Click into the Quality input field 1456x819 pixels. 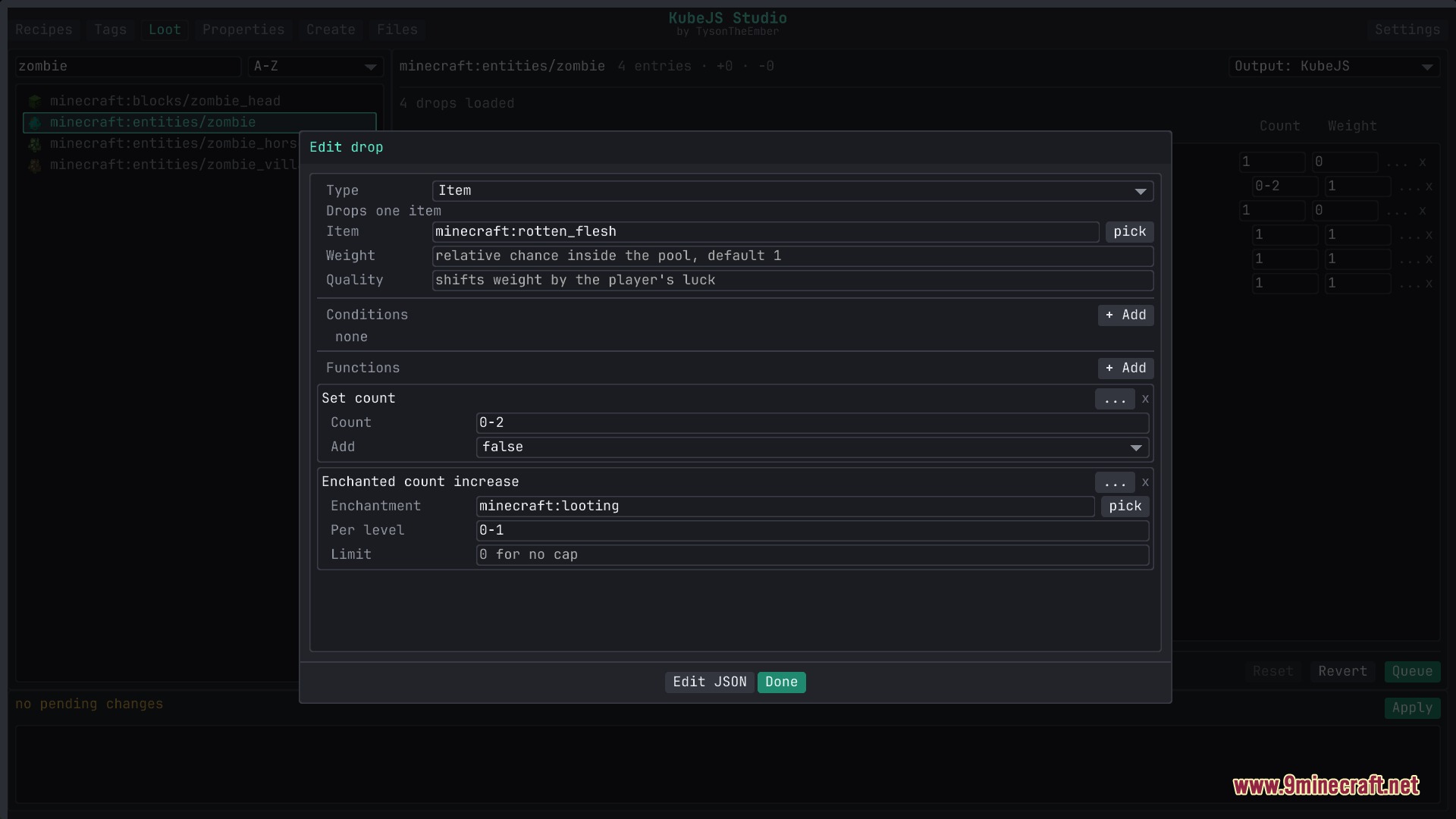(792, 281)
